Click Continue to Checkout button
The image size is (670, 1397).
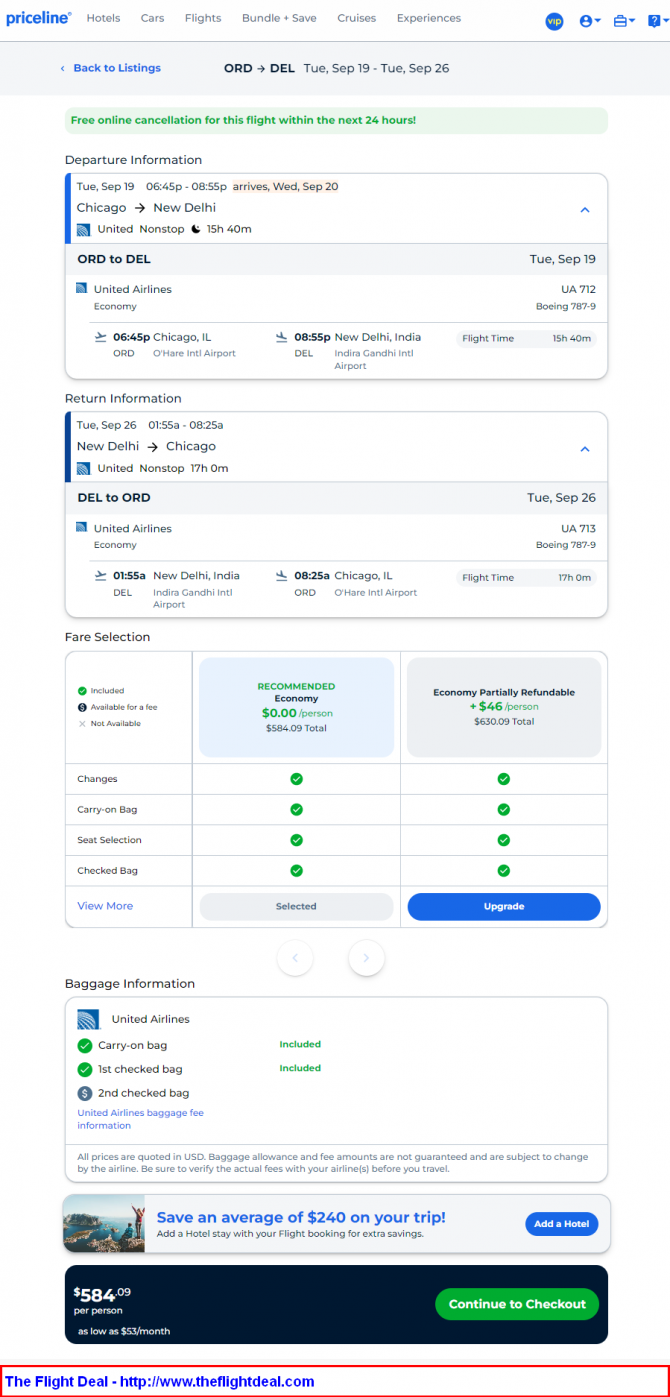[x=517, y=1304]
